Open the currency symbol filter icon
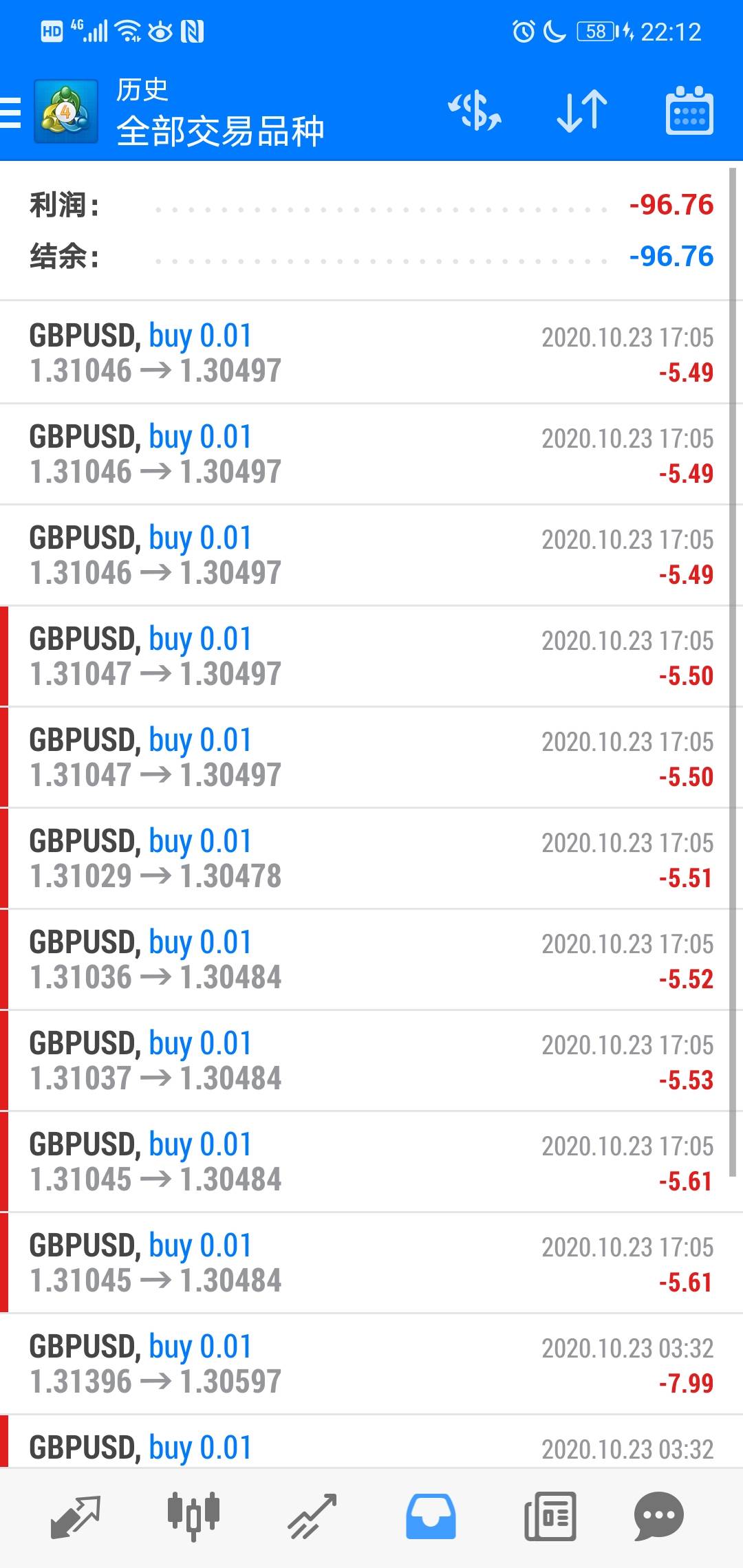This screenshot has width=743, height=1568. (475, 111)
